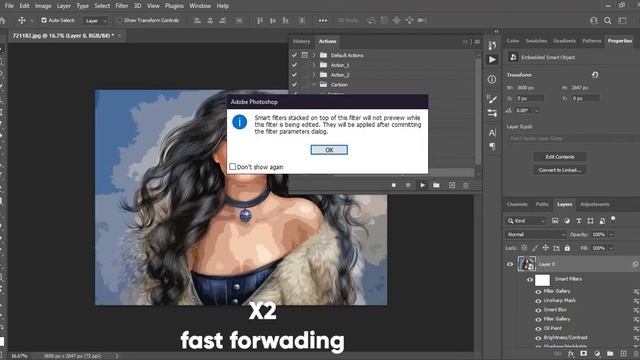Open the workspace switcher icon
640x360 pixels.
(x=622, y=20)
